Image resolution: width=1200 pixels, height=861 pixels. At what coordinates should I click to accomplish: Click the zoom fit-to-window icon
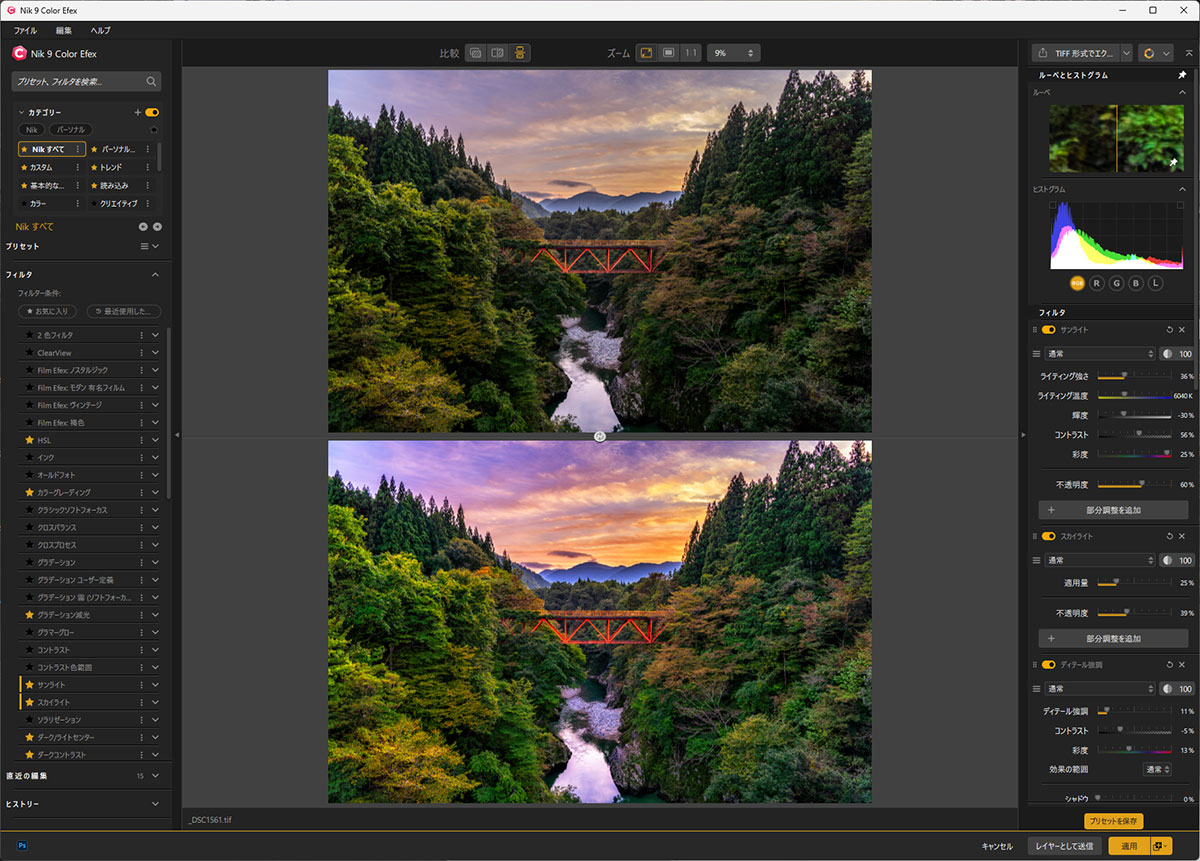[646, 52]
